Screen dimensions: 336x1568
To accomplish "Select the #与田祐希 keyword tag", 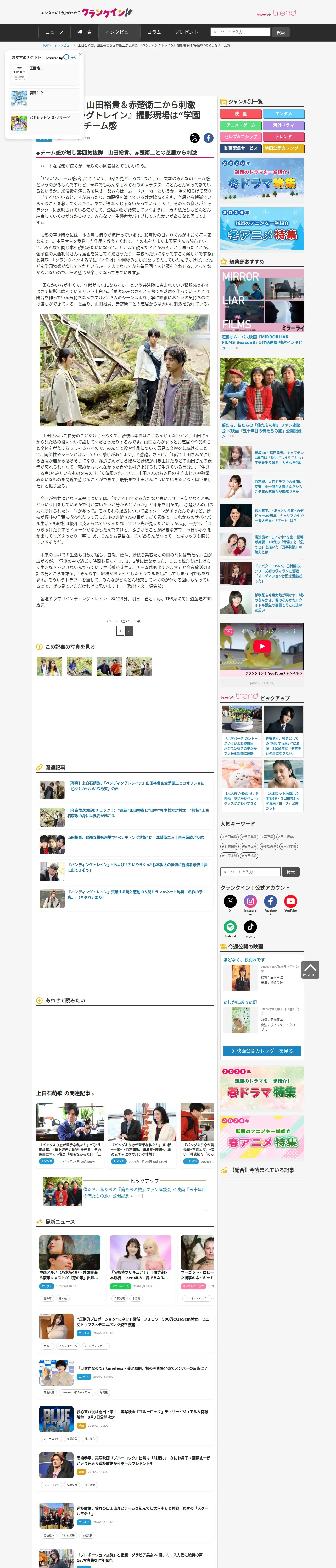I will 249,855.
